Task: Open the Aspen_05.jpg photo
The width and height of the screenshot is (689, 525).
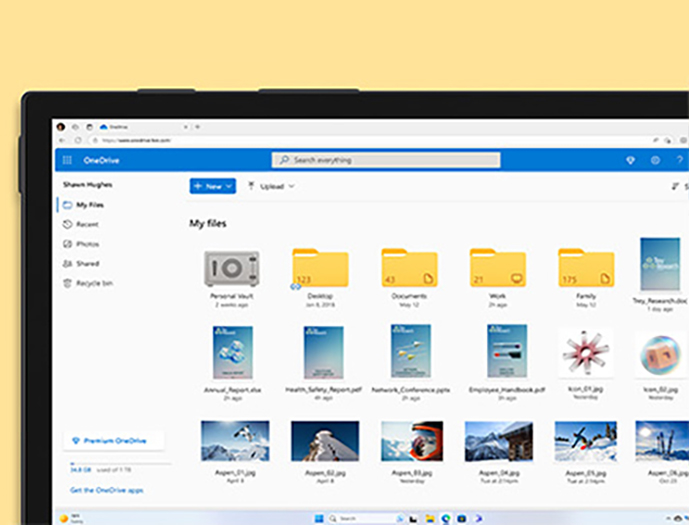Action: [586, 442]
